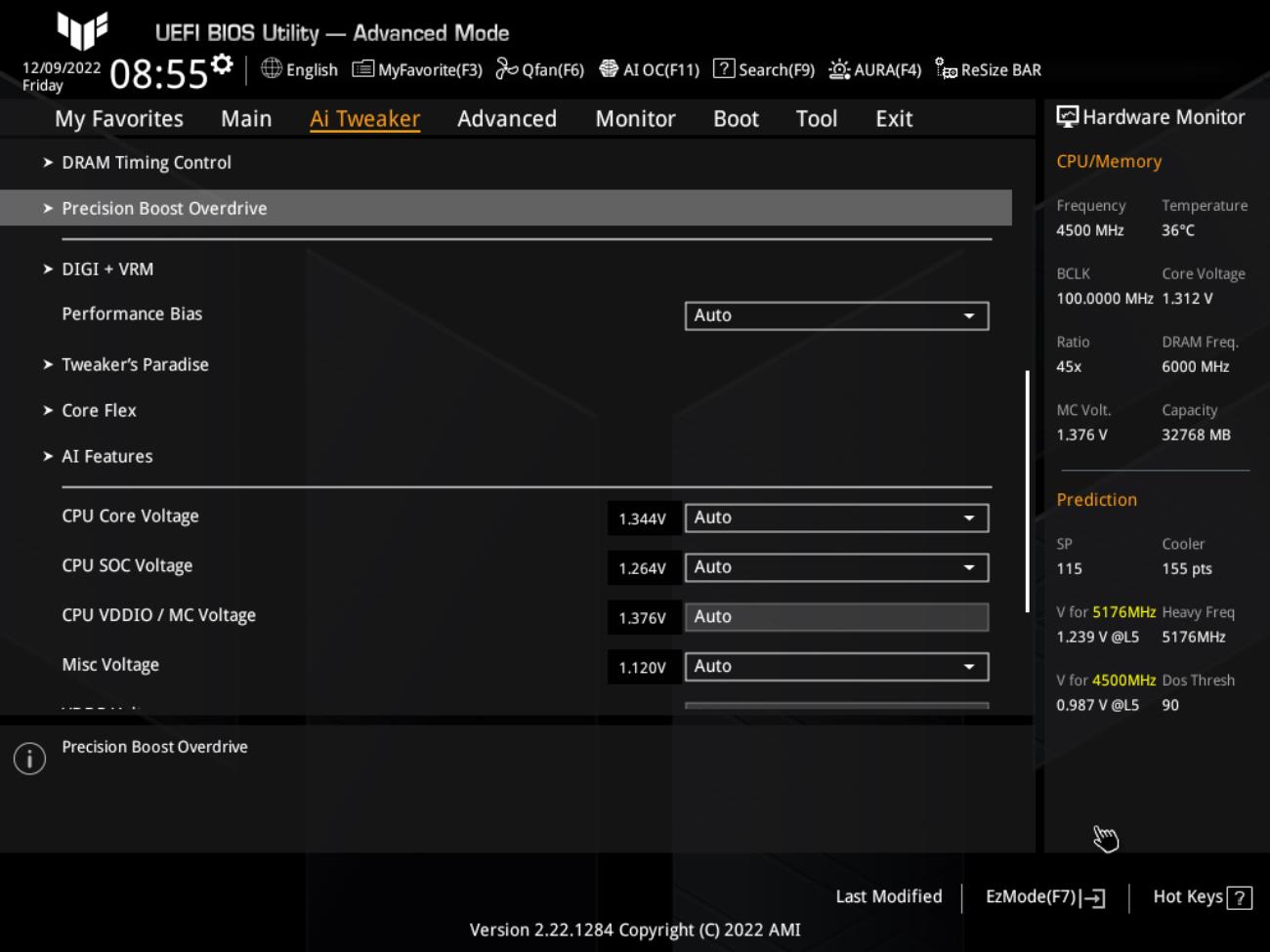Open Precision Boost Overdrive submenu

click(506, 208)
